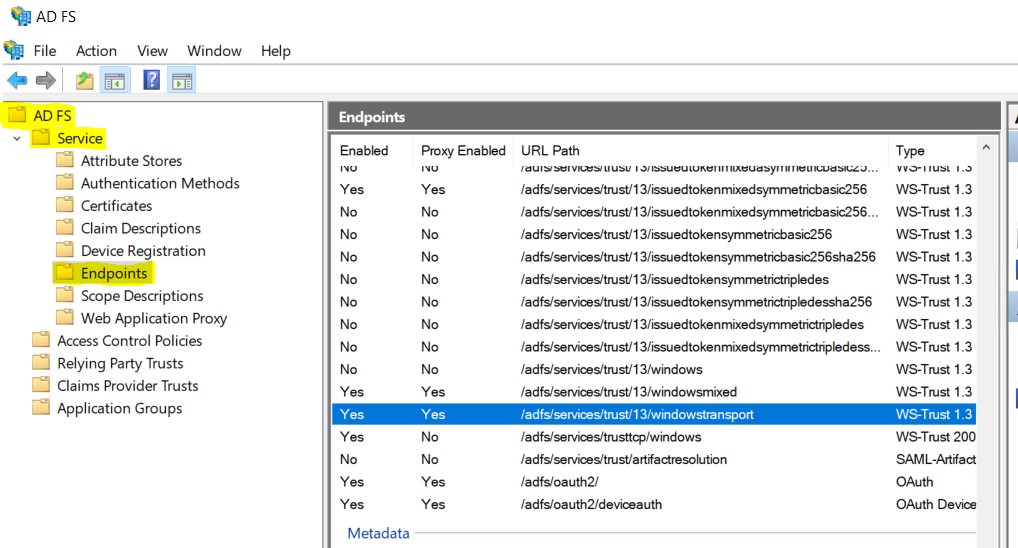
Task: Select Claim Descriptions in the tree
Action: coord(141,228)
